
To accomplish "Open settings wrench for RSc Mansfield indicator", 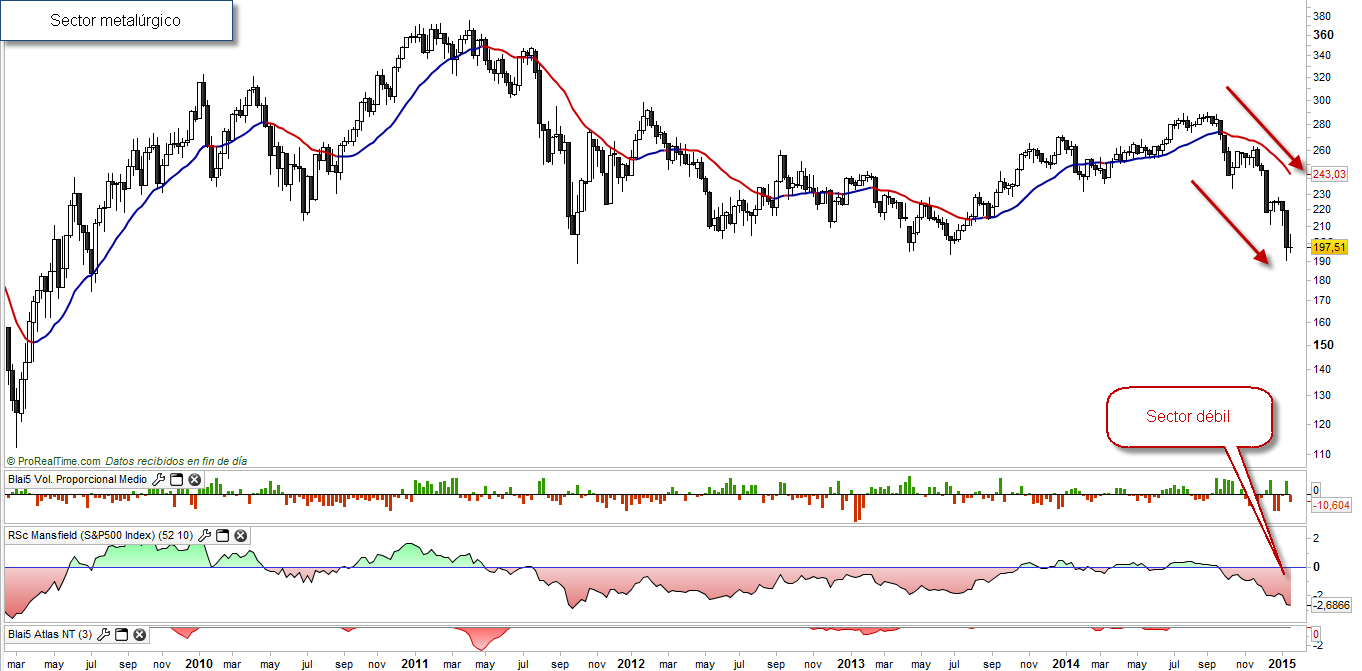I will [x=206, y=535].
